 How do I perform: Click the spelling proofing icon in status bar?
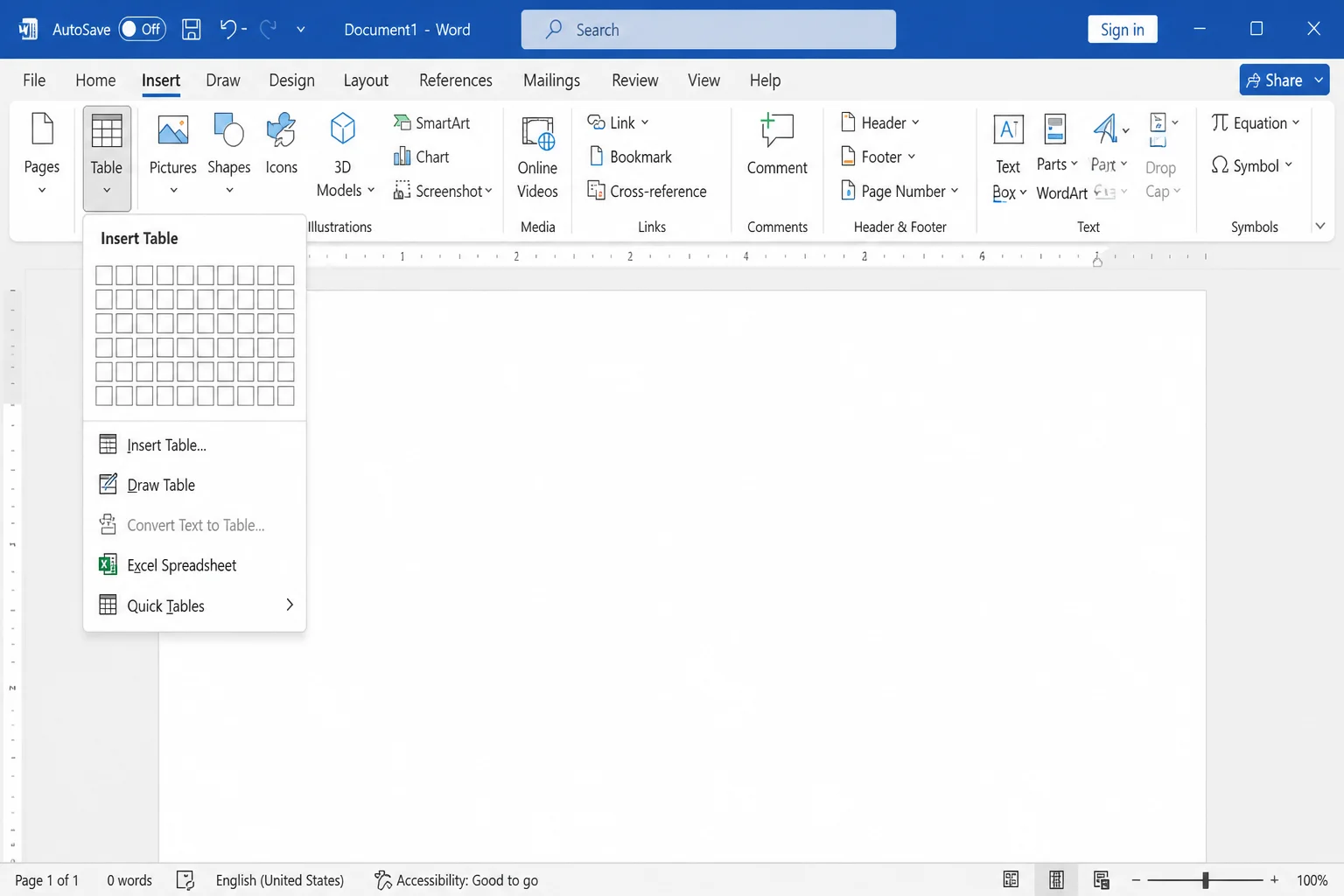[x=185, y=880]
